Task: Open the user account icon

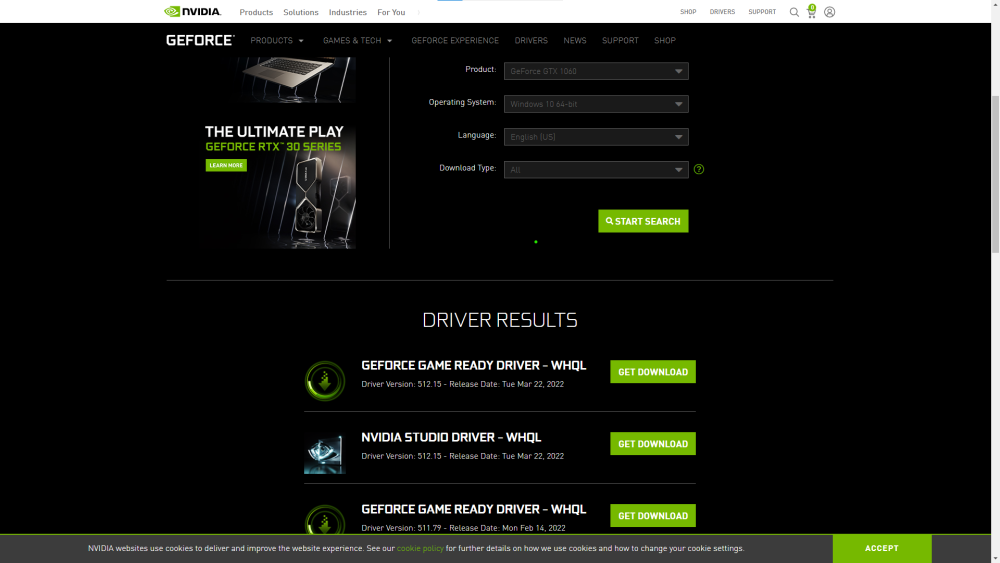Action: (x=829, y=12)
